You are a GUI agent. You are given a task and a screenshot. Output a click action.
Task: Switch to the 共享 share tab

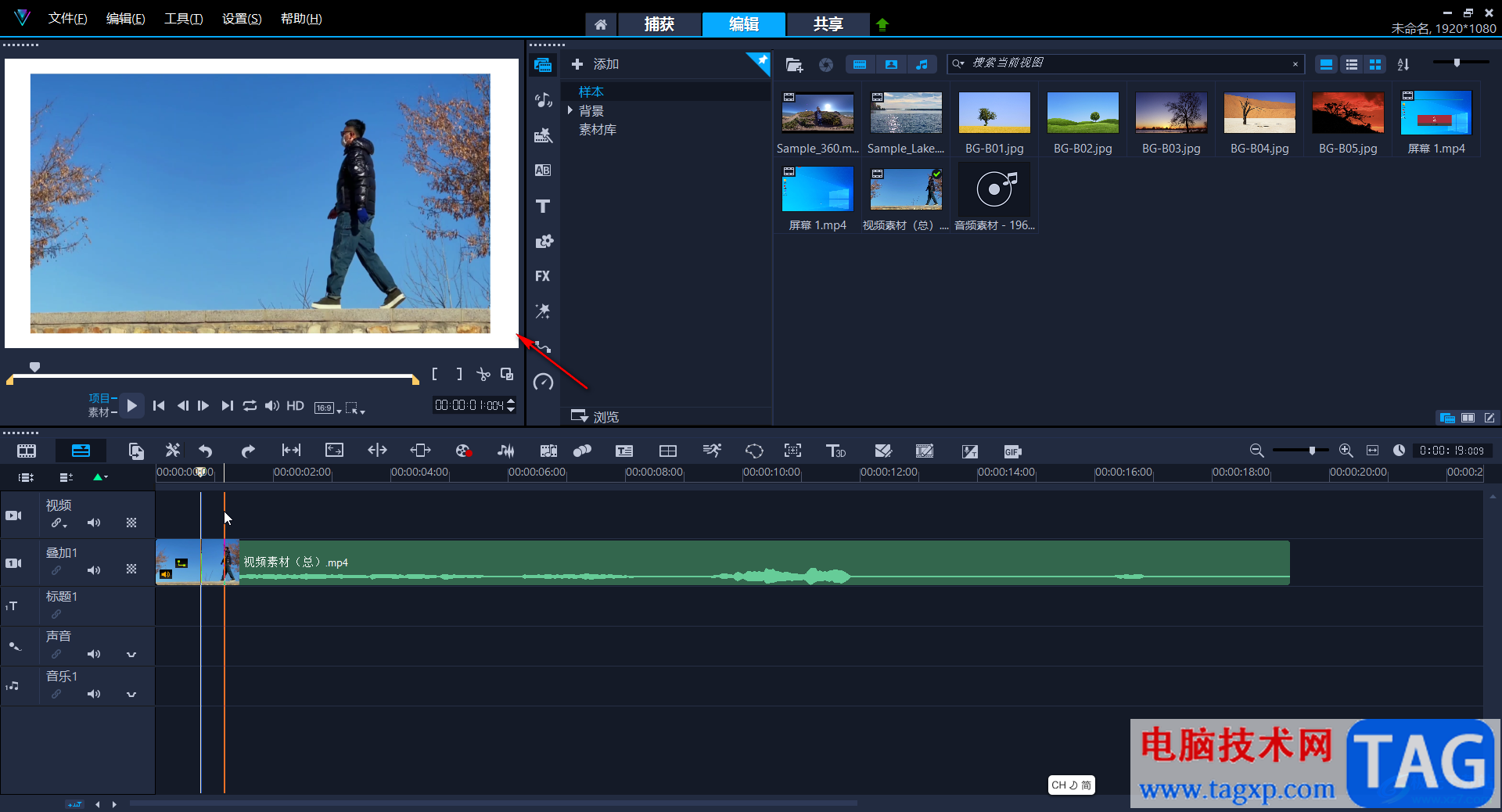tap(828, 24)
